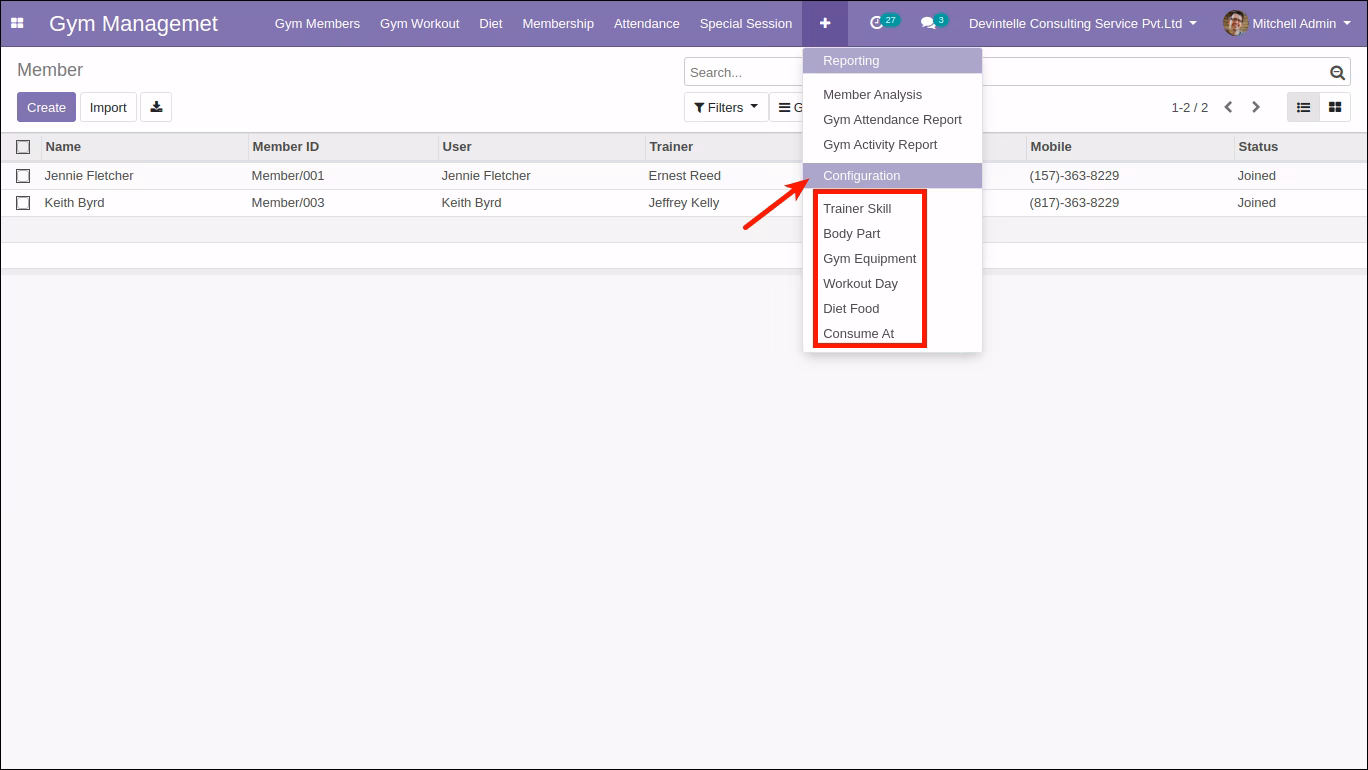Click the search magnifier icon
This screenshot has height=770, width=1368.
[x=1337, y=72]
